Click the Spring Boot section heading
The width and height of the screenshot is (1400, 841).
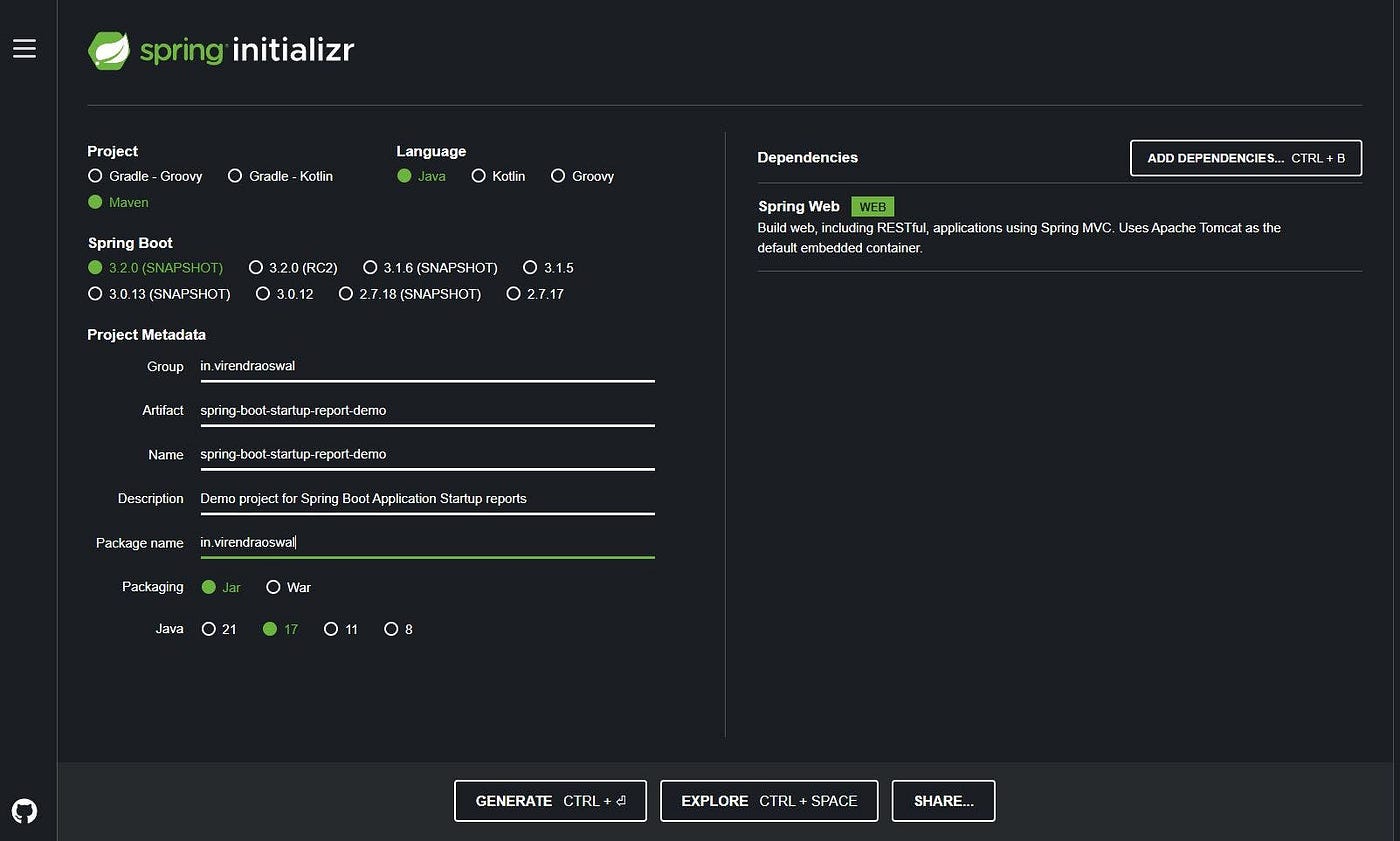pos(130,243)
